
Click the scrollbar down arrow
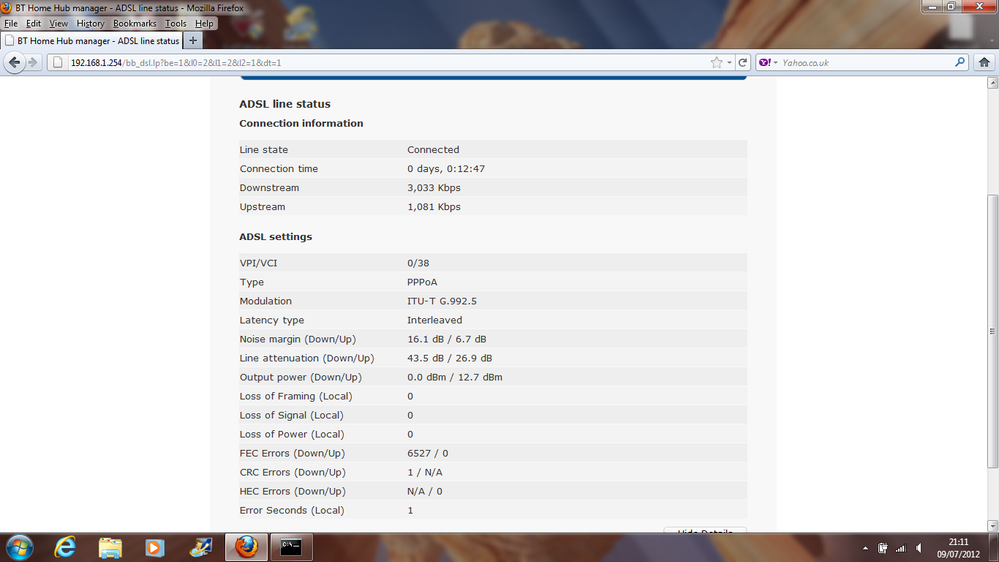pyautogui.click(x=993, y=526)
